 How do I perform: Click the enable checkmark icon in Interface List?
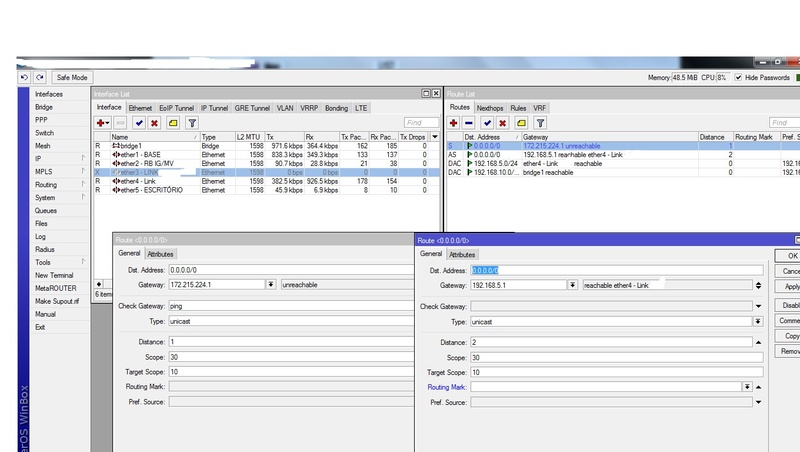tap(139, 122)
